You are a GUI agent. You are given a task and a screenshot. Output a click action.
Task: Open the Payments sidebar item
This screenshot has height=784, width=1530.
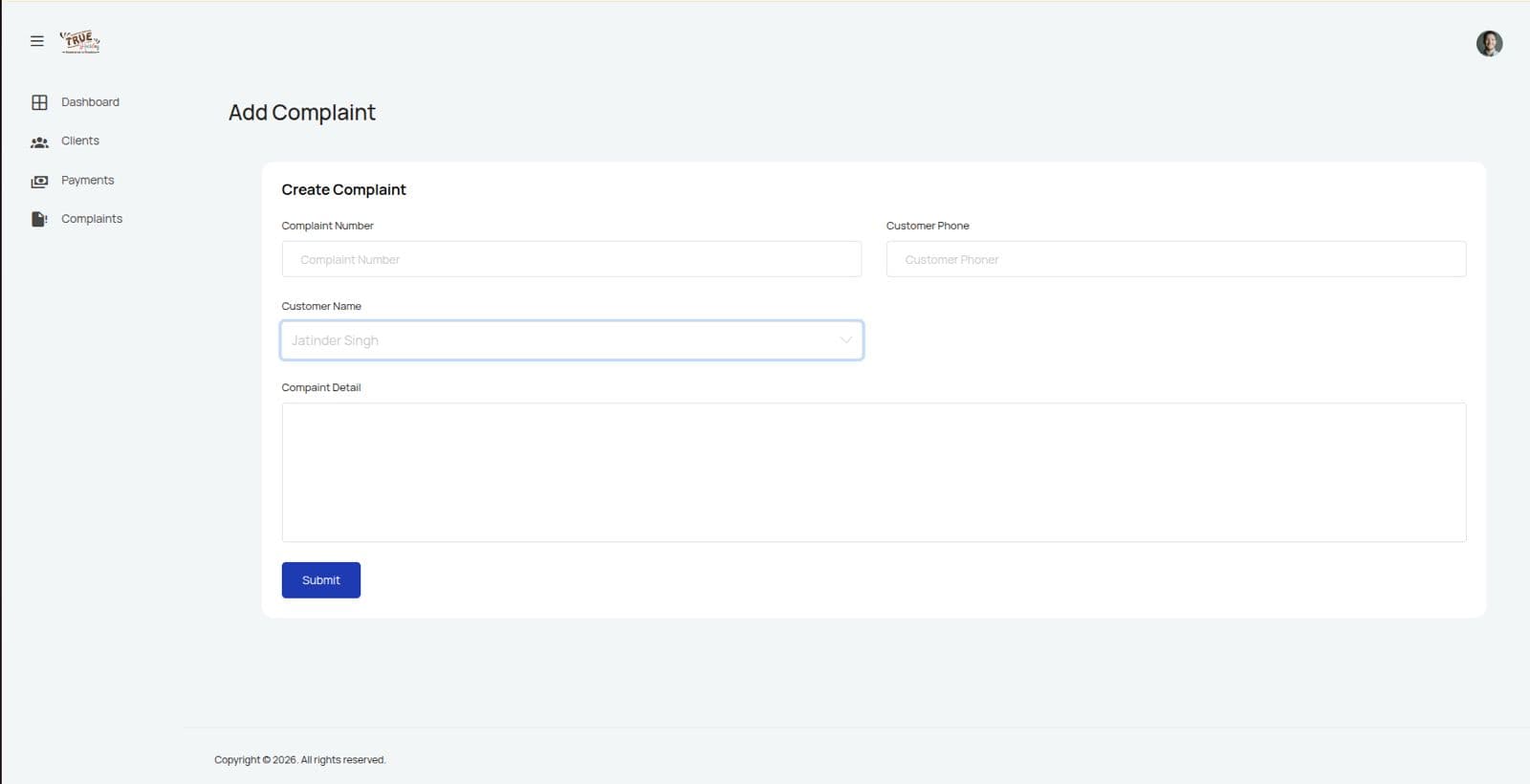(x=87, y=180)
